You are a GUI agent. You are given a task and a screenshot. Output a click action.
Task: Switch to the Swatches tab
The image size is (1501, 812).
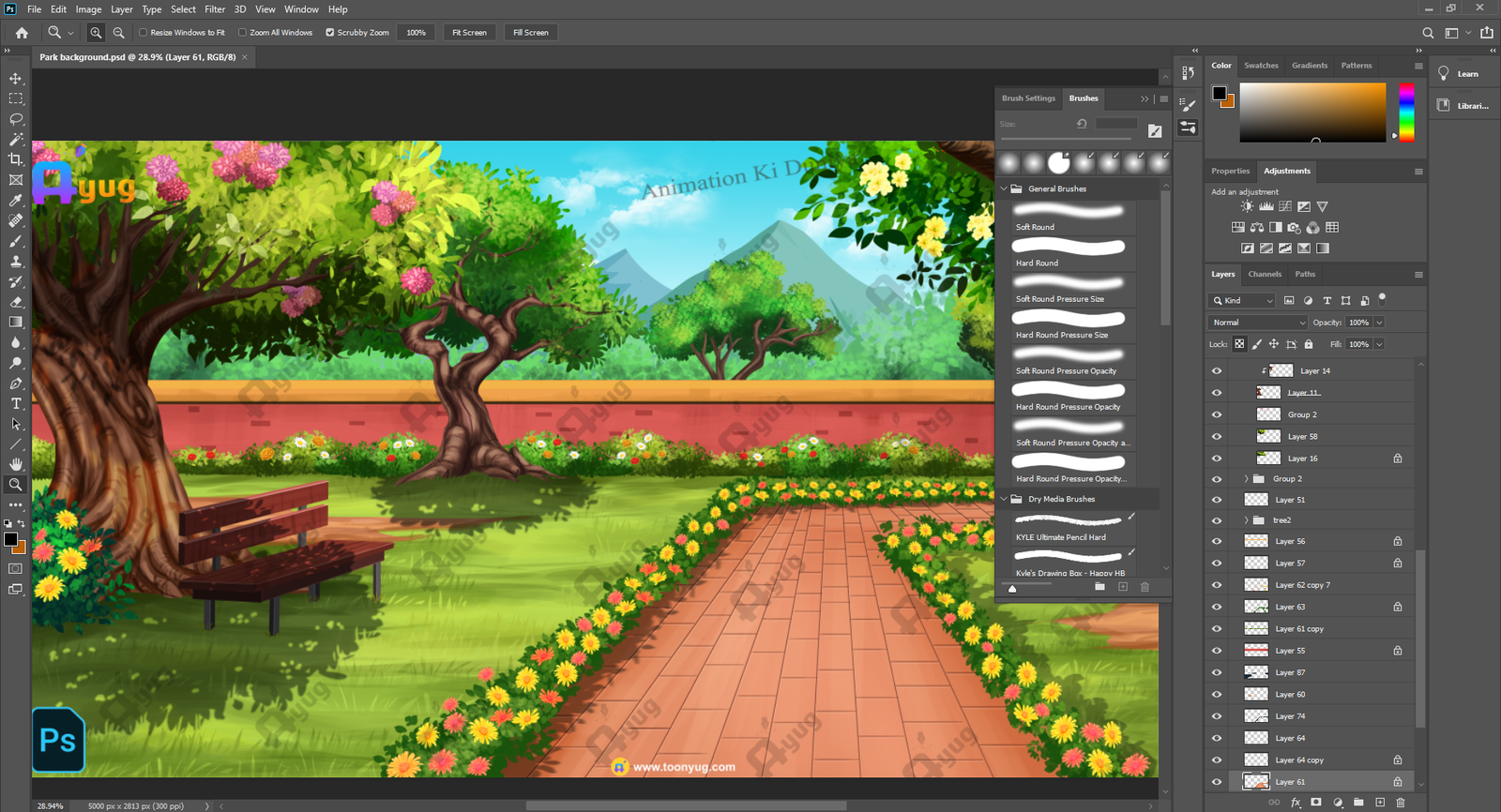(x=1261, y=66)
